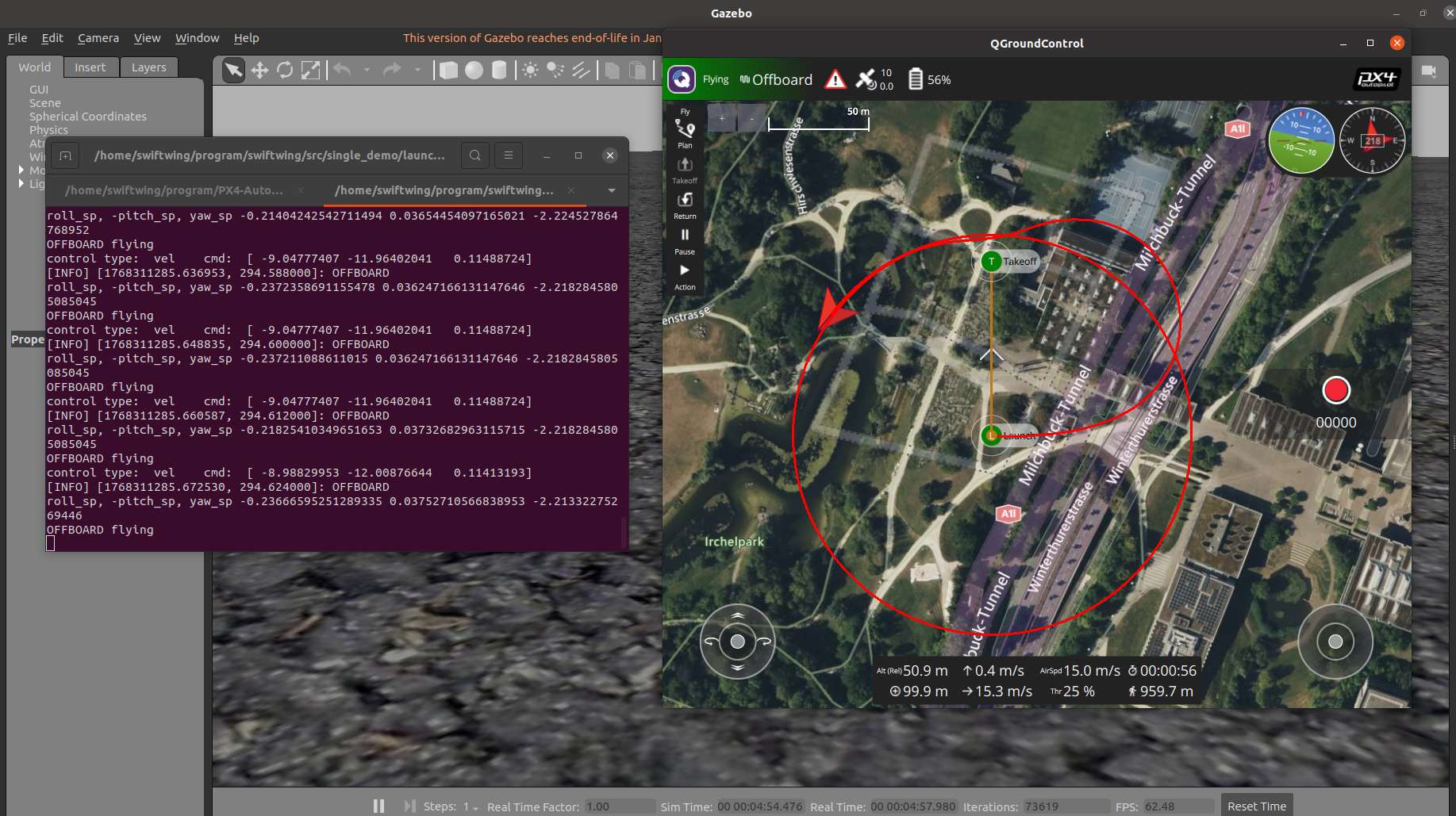Select the rotate mode tool in Gazebo

(285, 71)
